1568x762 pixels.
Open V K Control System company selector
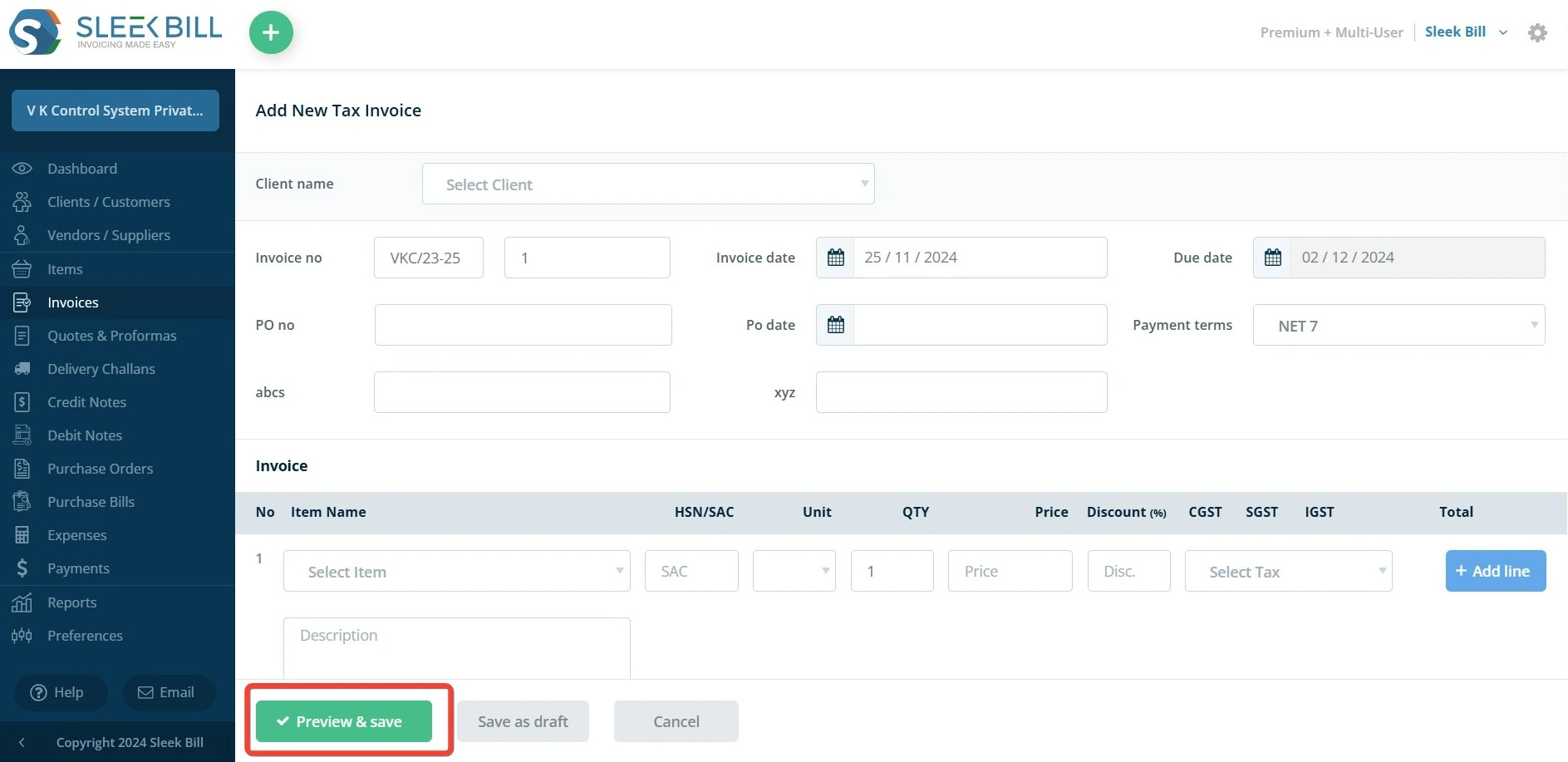(116, 111)
